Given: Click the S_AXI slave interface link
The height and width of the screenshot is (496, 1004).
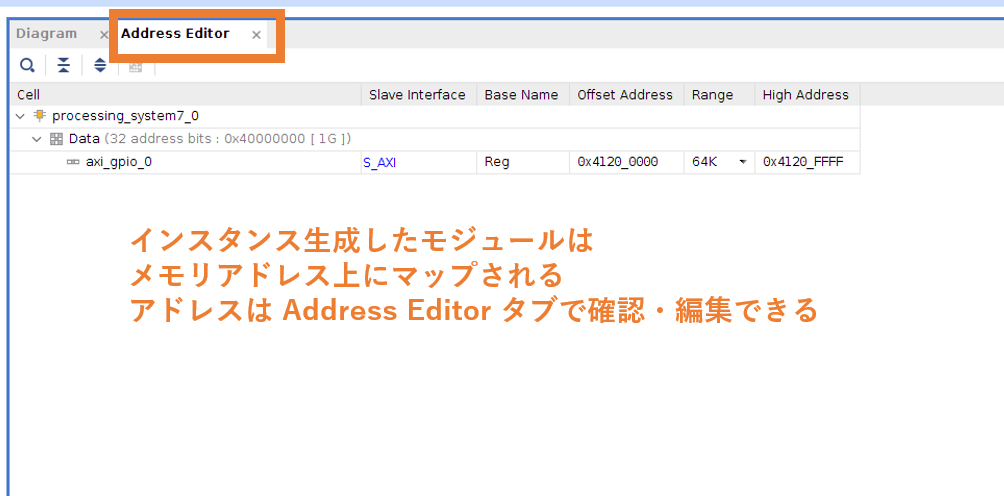Looking at the screenshot, I should coord(380,163).
